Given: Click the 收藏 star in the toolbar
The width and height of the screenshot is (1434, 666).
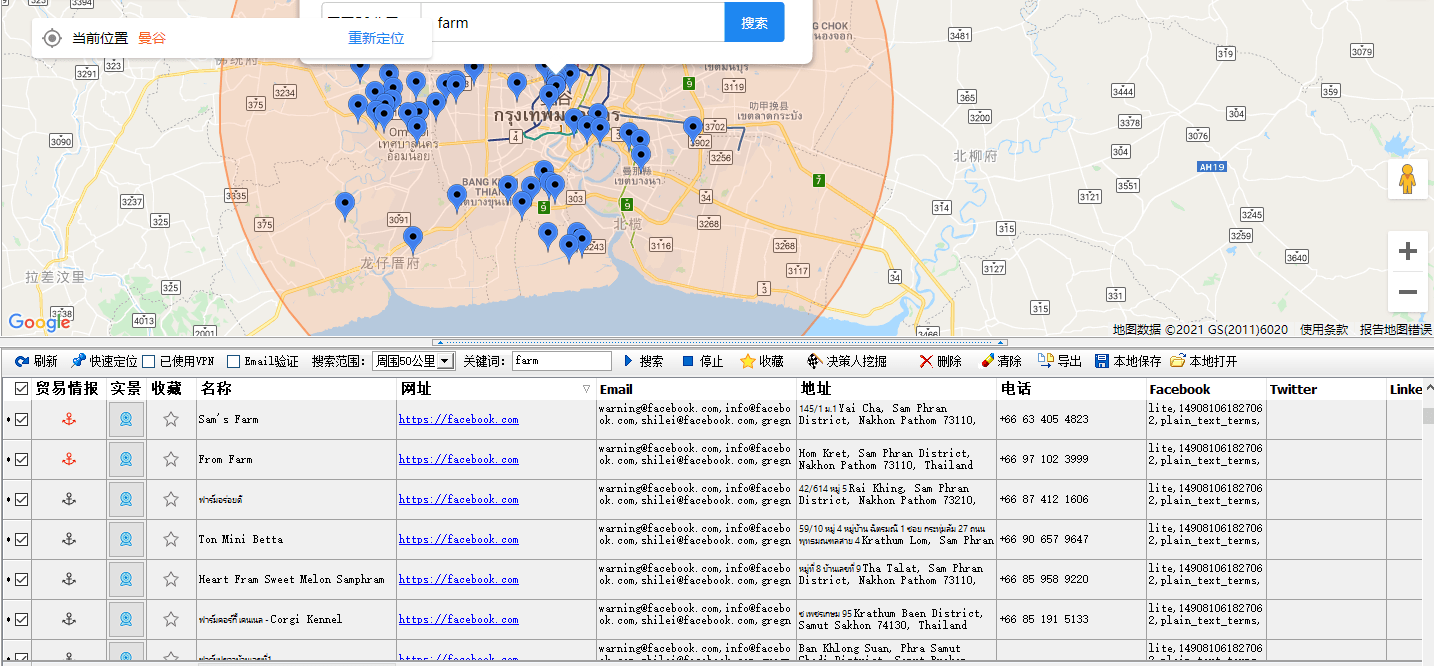Looking at the screenshot, I should [761, 361].
